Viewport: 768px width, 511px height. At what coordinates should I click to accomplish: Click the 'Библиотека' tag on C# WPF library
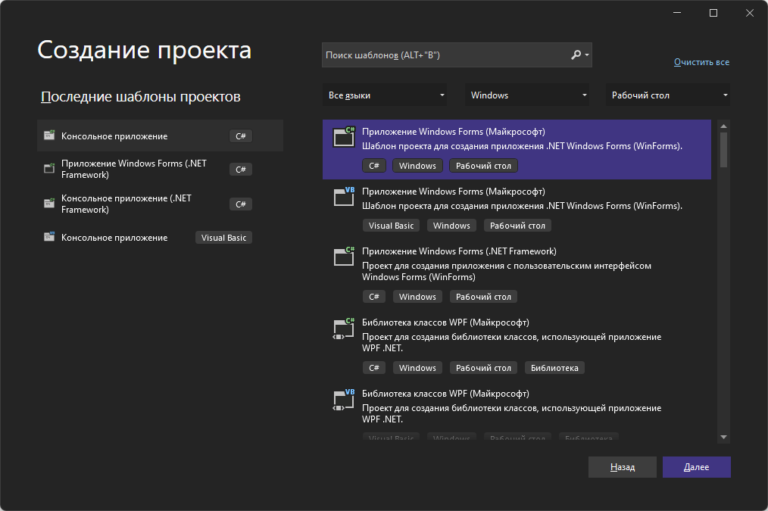coord(554,368)
